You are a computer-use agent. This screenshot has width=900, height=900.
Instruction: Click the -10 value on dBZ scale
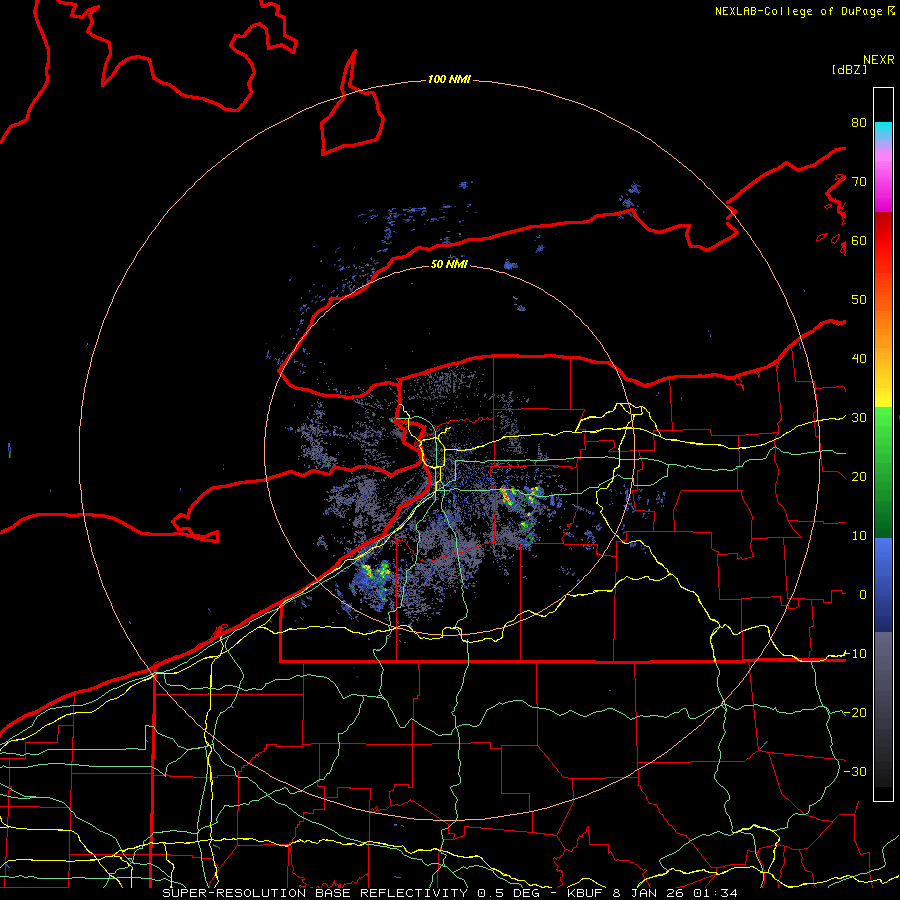(x=855, y=654)
